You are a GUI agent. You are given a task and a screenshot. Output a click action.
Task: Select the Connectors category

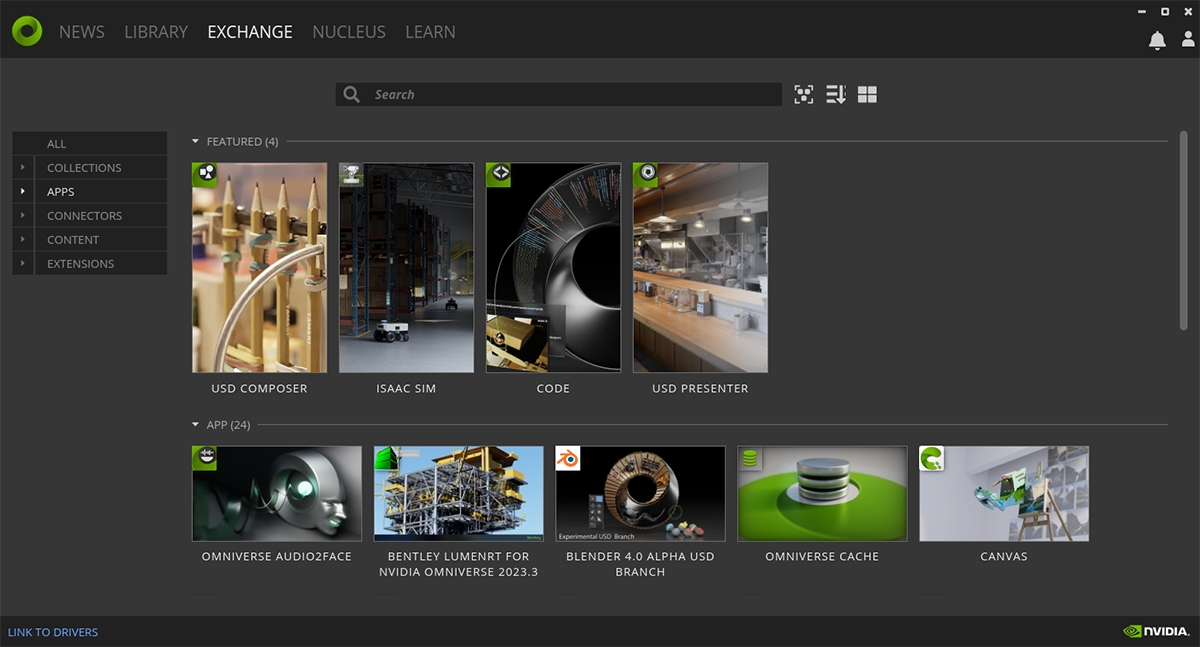pos(101,216)
